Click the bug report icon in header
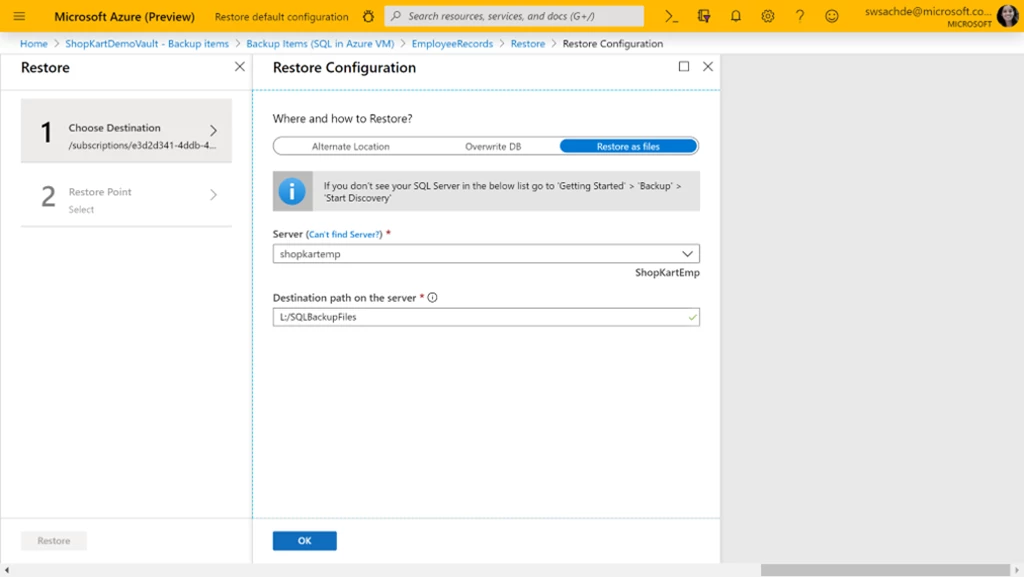This screenshot has height=577, width=1024. pyautogui.click(x=368, y=16)
